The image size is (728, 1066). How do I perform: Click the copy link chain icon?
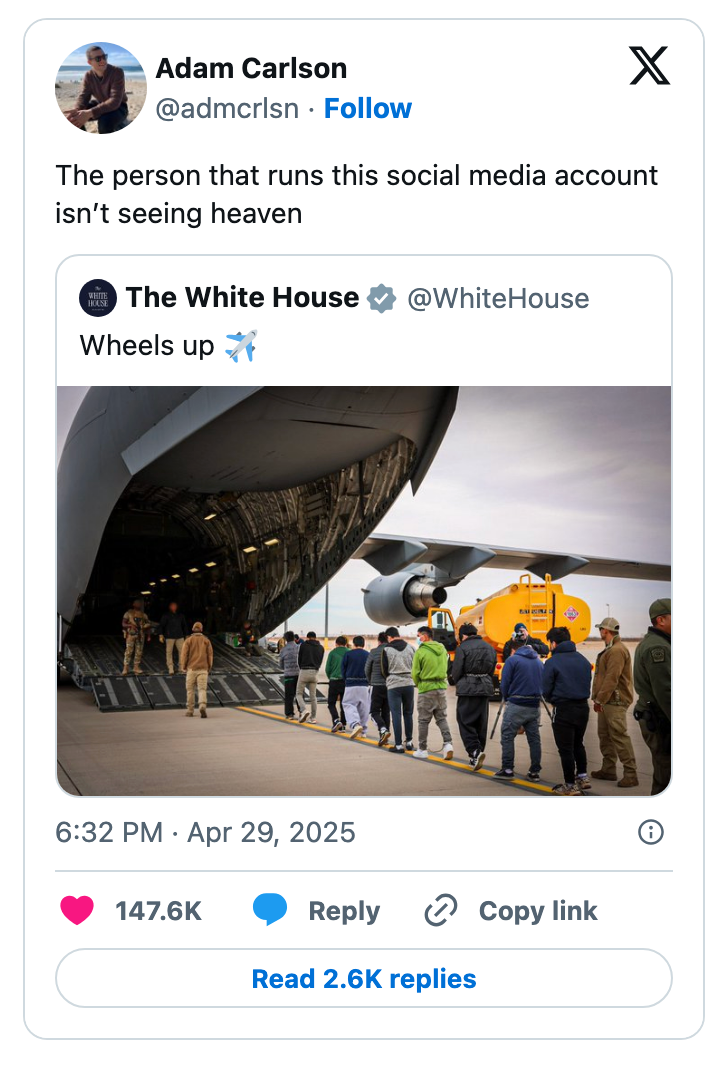(440, 910)
